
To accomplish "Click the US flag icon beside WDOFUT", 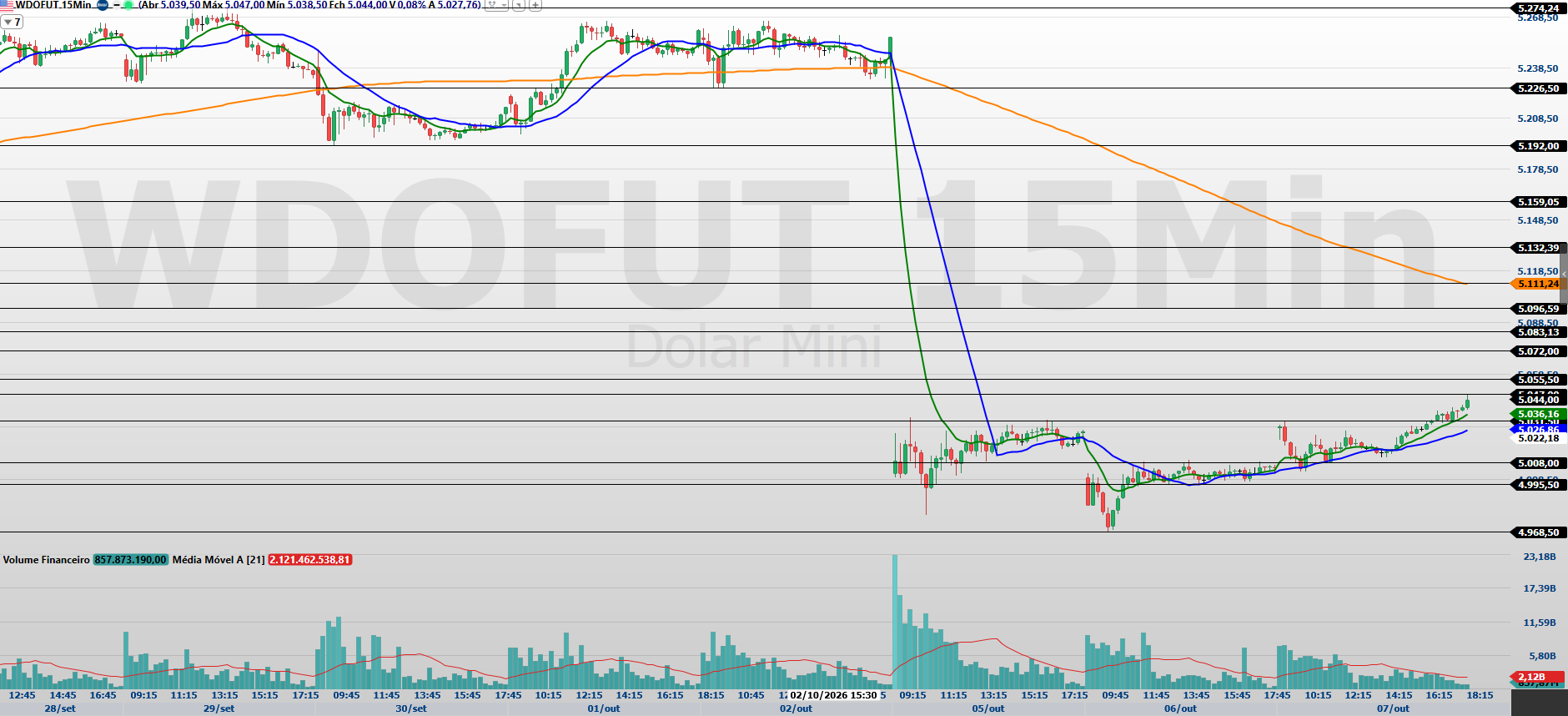I will point(8,5).
